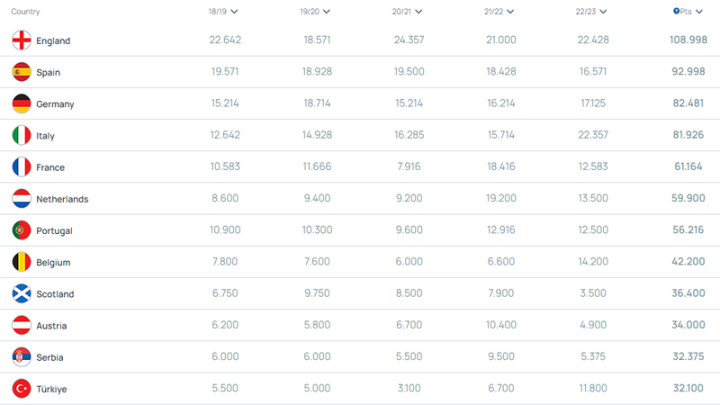
Task: Click the Country column header
Action: pyautogui.click(x=25, y=11)
